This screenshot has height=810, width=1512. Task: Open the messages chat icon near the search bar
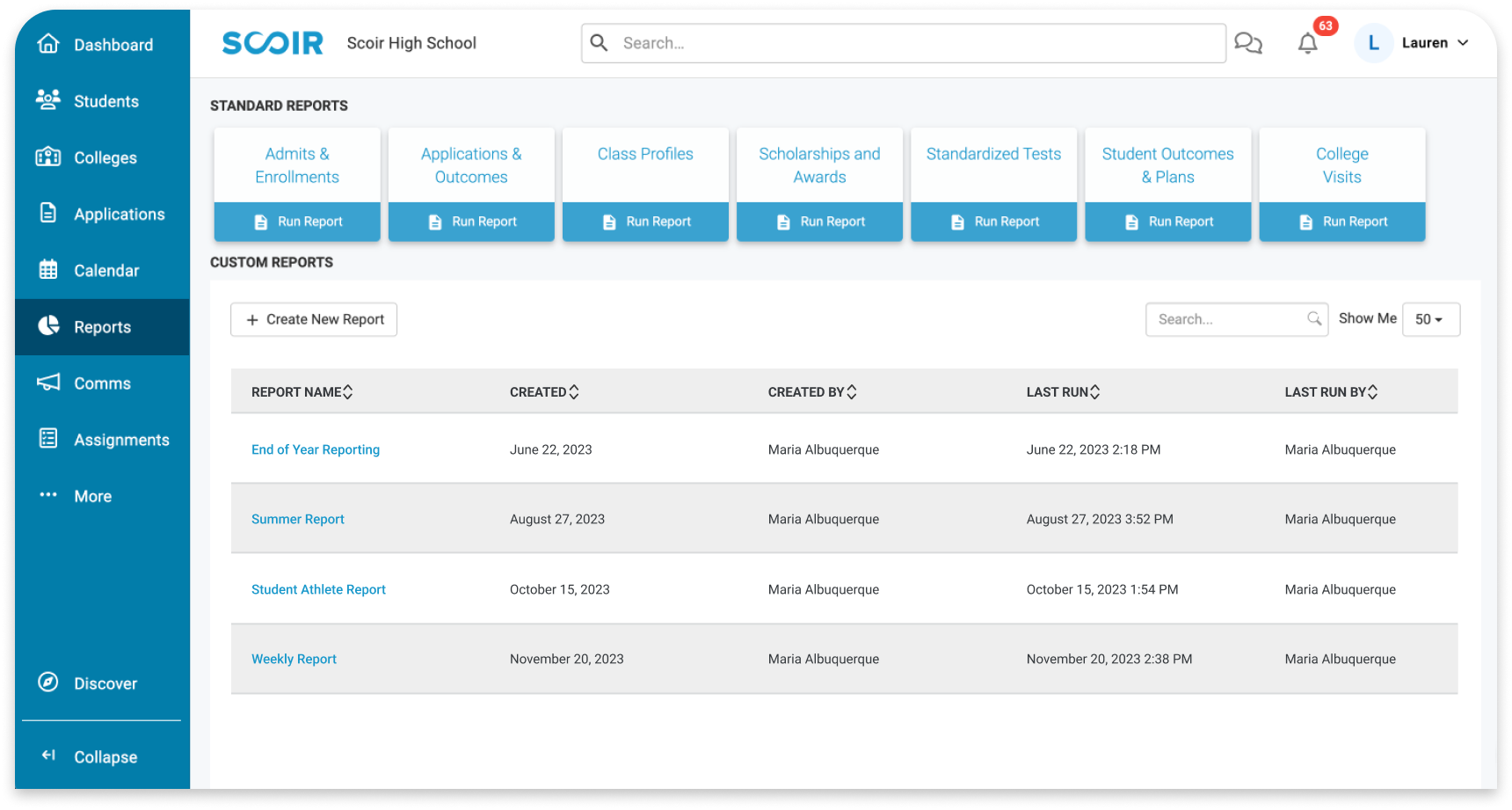click(x=1248, y=42)
